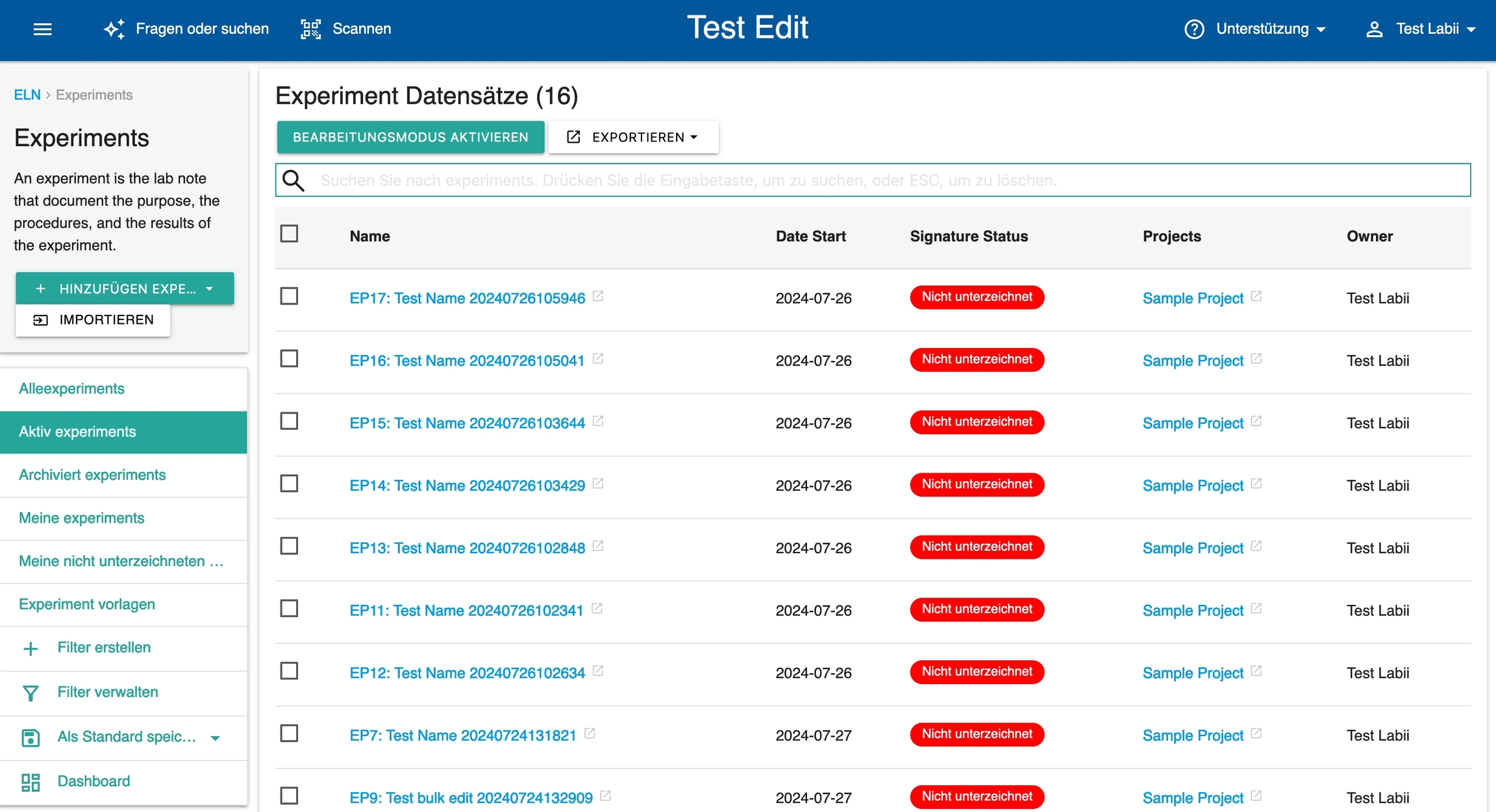This screenshot has height=812, width=1496.
Task: Click the Scannen barcode icon
Action: [x=310, y=29]
